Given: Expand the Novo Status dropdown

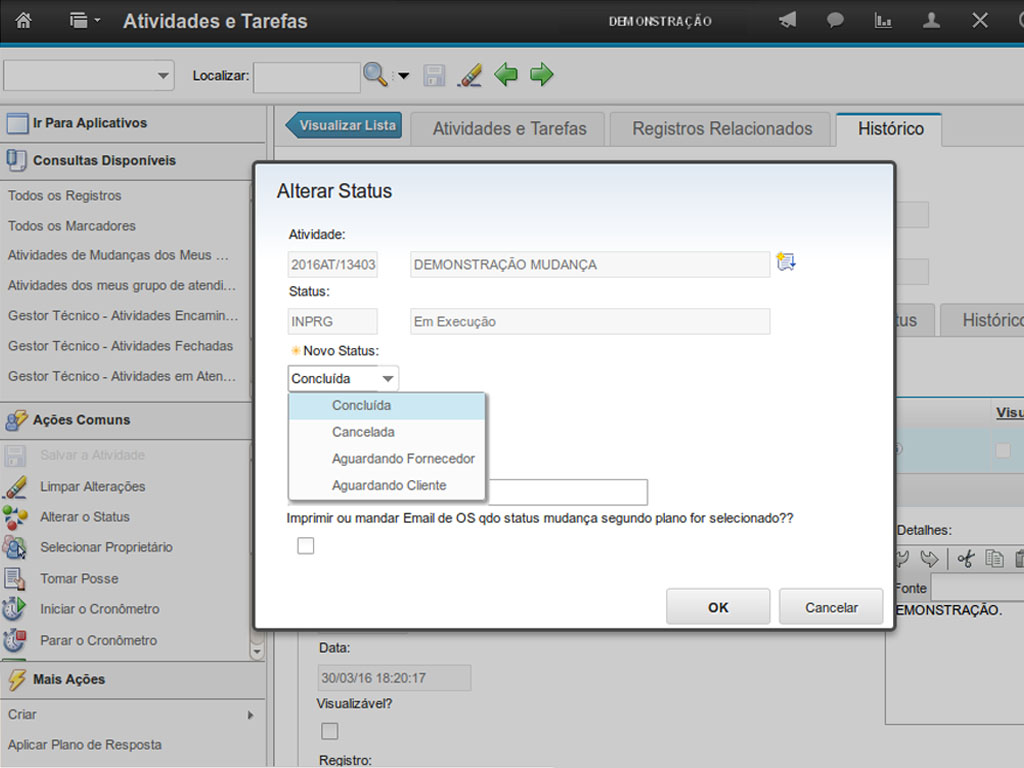Looking at the screenshot, I should click(387, 379).
